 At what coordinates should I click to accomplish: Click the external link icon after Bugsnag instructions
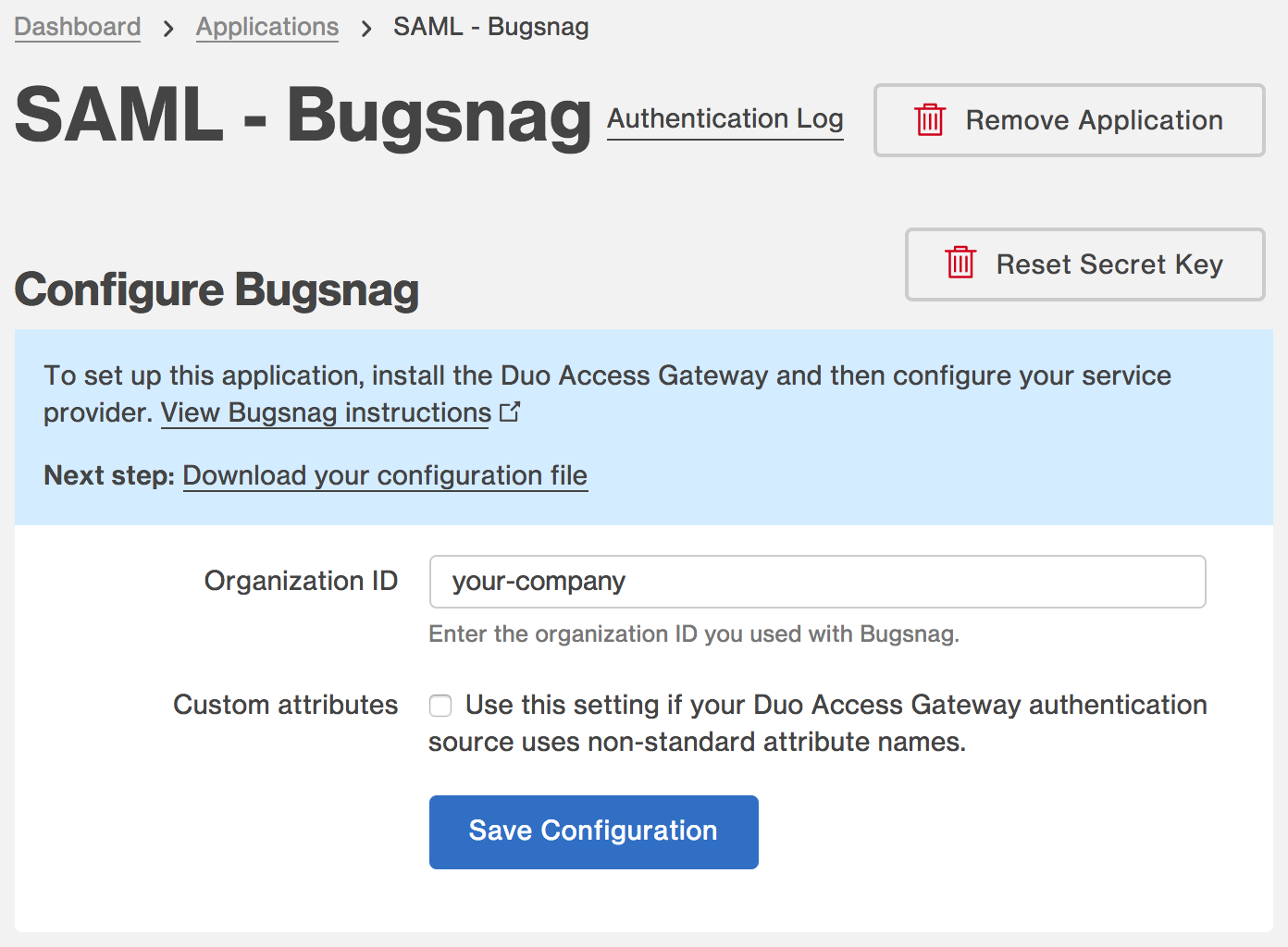[510, 411]
